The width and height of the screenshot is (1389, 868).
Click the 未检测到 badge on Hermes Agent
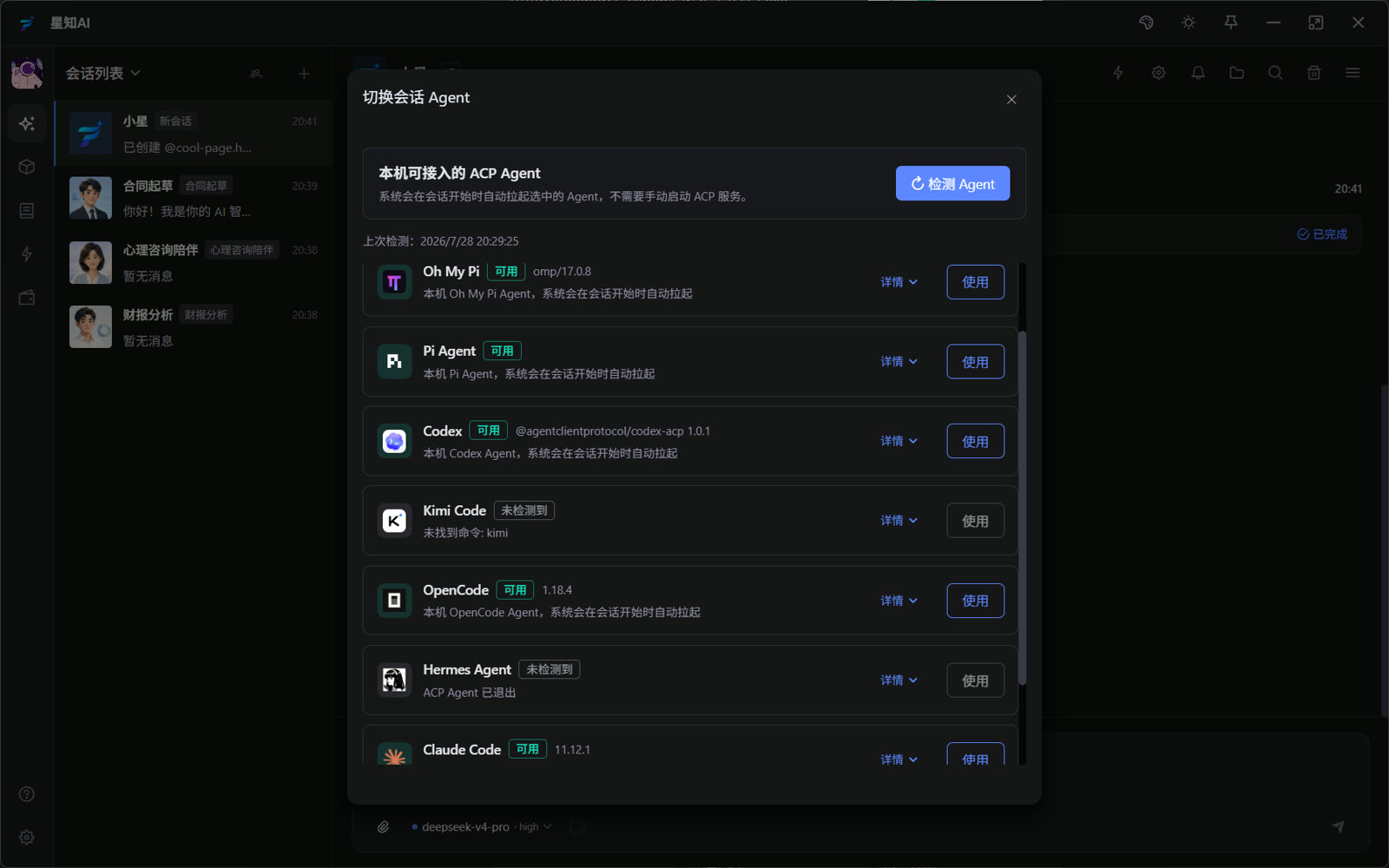(x=550, y=669)
